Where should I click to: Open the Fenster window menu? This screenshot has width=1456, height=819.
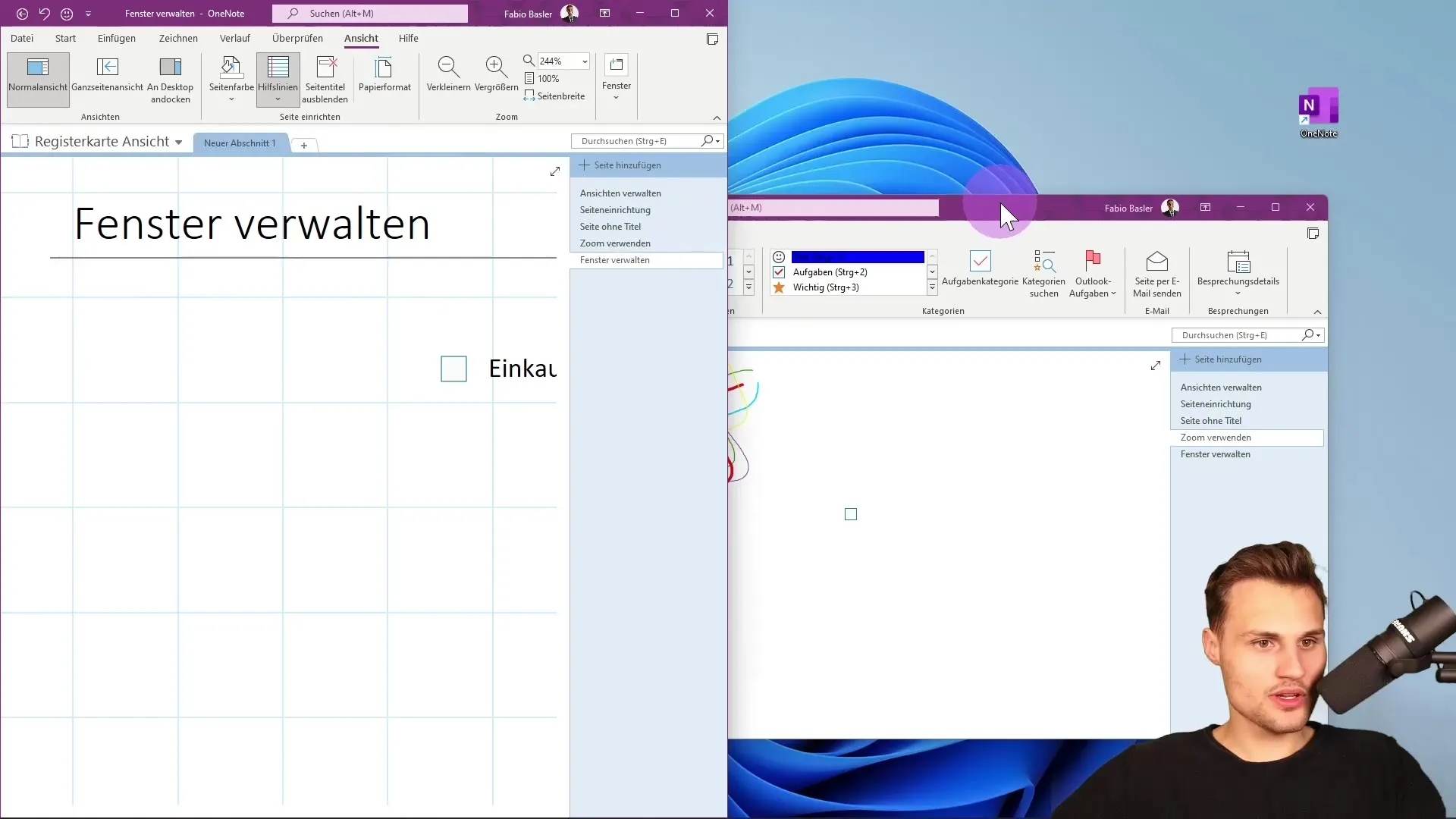point(616,77)
